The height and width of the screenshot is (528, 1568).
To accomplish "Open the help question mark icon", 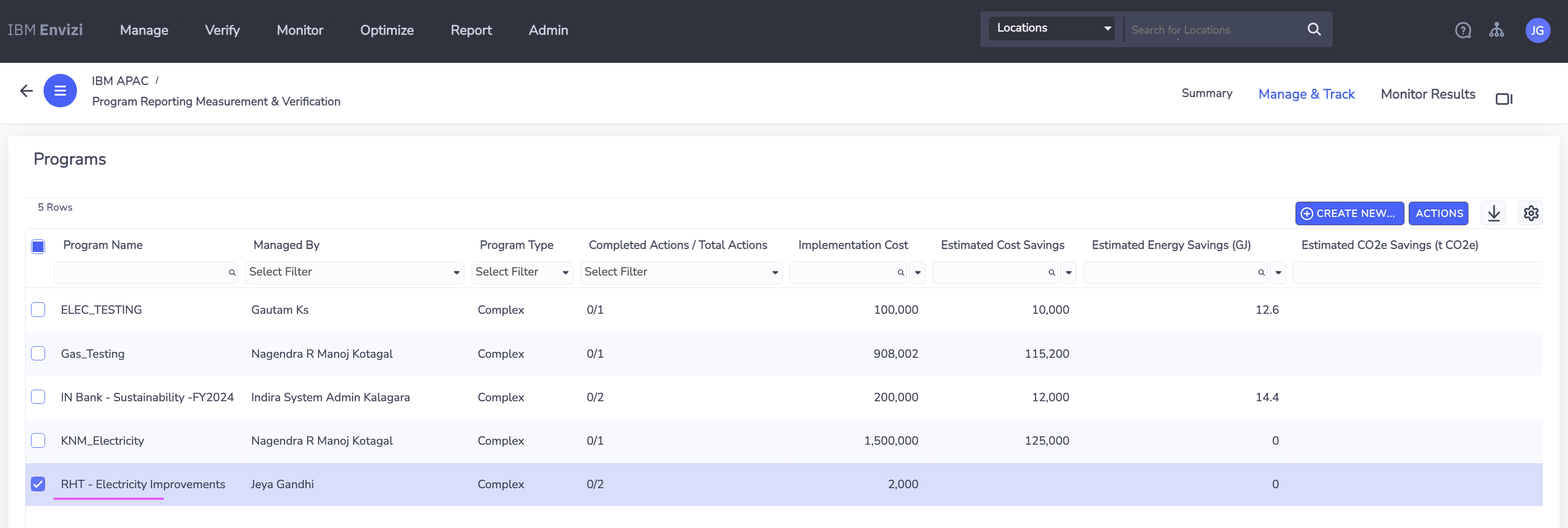I will [1463, 30].
